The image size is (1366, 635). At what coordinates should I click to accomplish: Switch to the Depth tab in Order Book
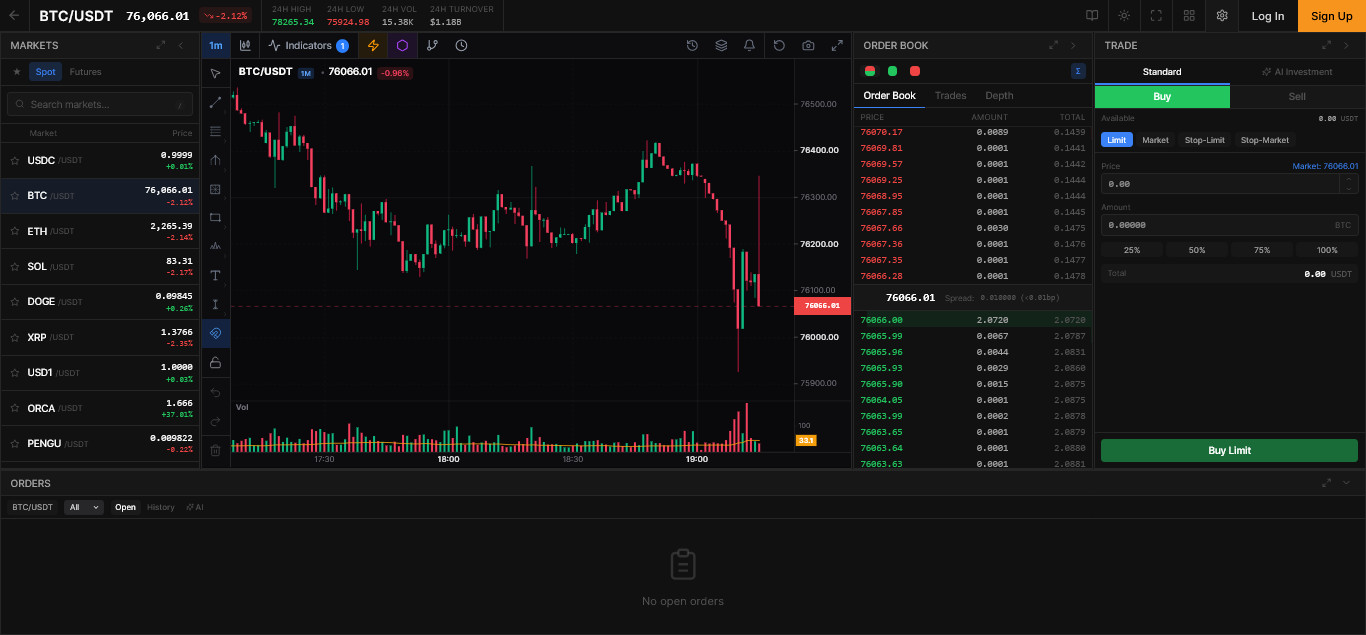[999, 96]
